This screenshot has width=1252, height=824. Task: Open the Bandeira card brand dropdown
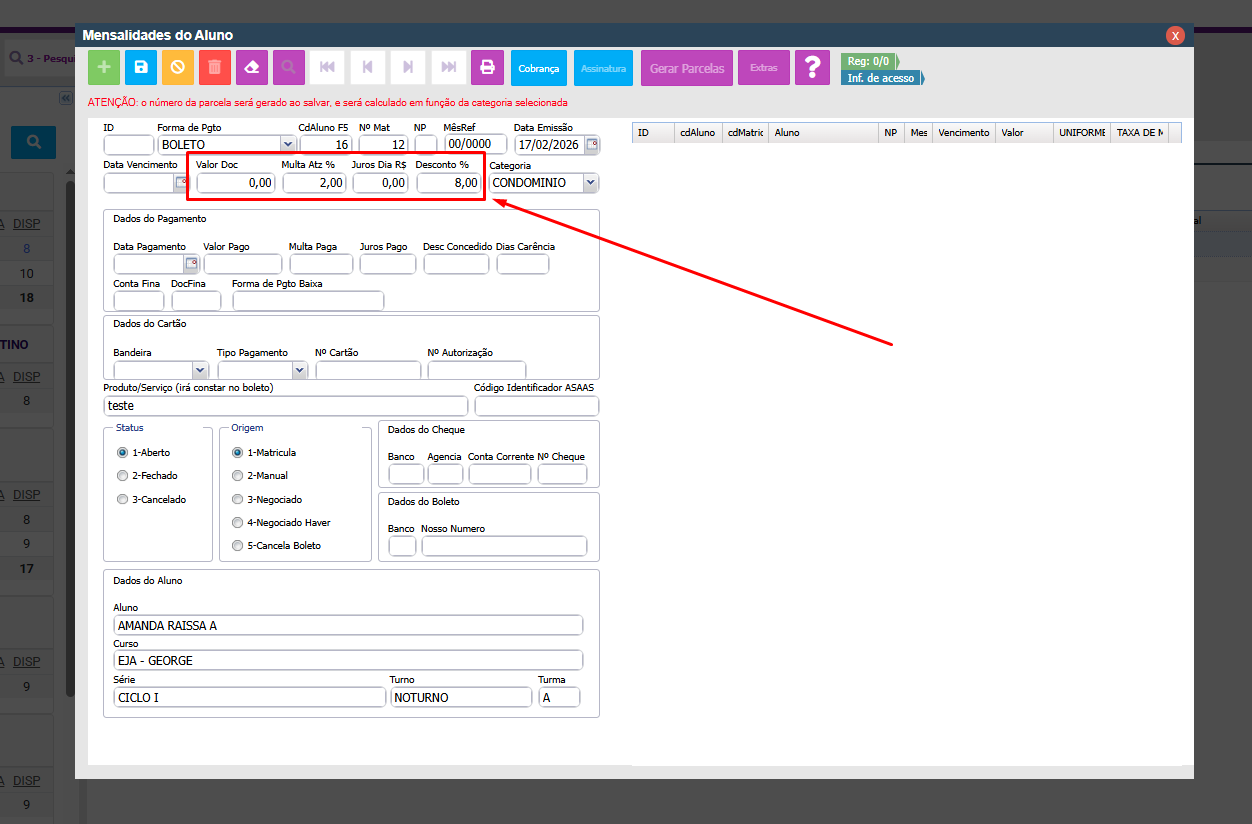(x=200, y=371)
